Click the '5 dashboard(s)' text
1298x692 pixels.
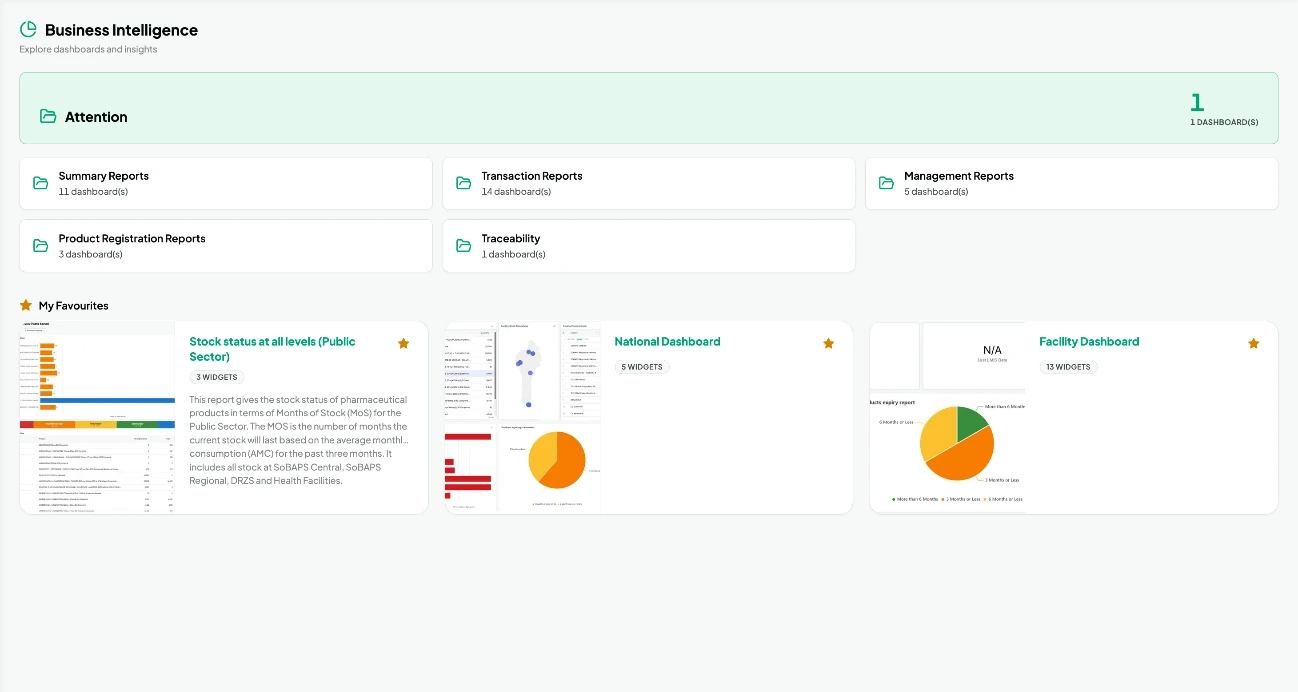936,192
